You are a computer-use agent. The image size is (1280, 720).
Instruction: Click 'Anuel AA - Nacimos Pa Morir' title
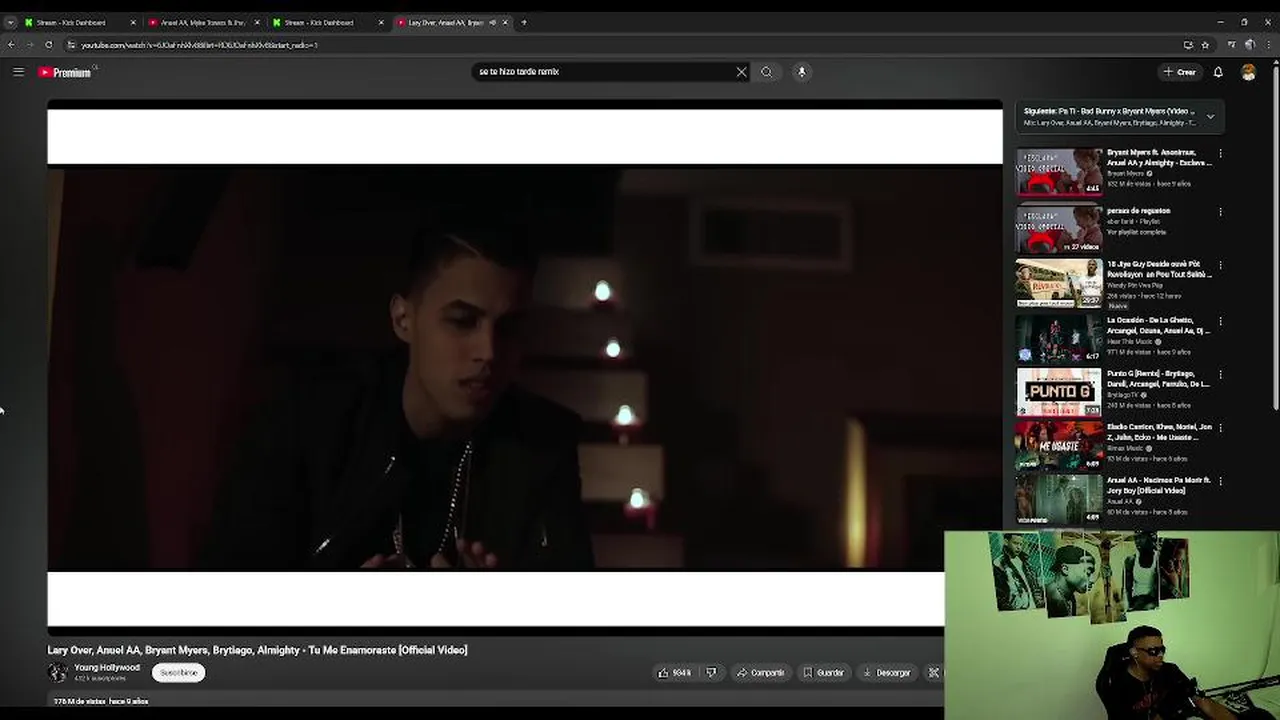pyautogui.click(x=1158, y=485)
